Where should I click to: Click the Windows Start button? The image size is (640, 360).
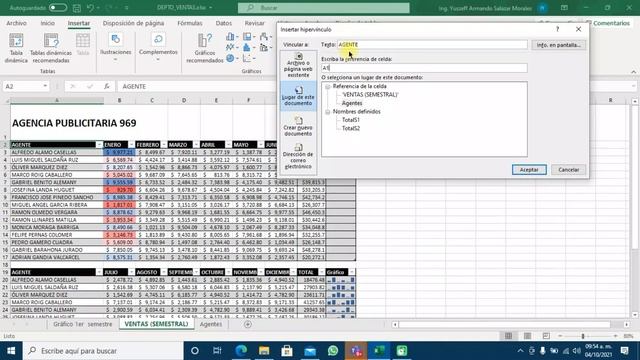[x=11, y=351]
